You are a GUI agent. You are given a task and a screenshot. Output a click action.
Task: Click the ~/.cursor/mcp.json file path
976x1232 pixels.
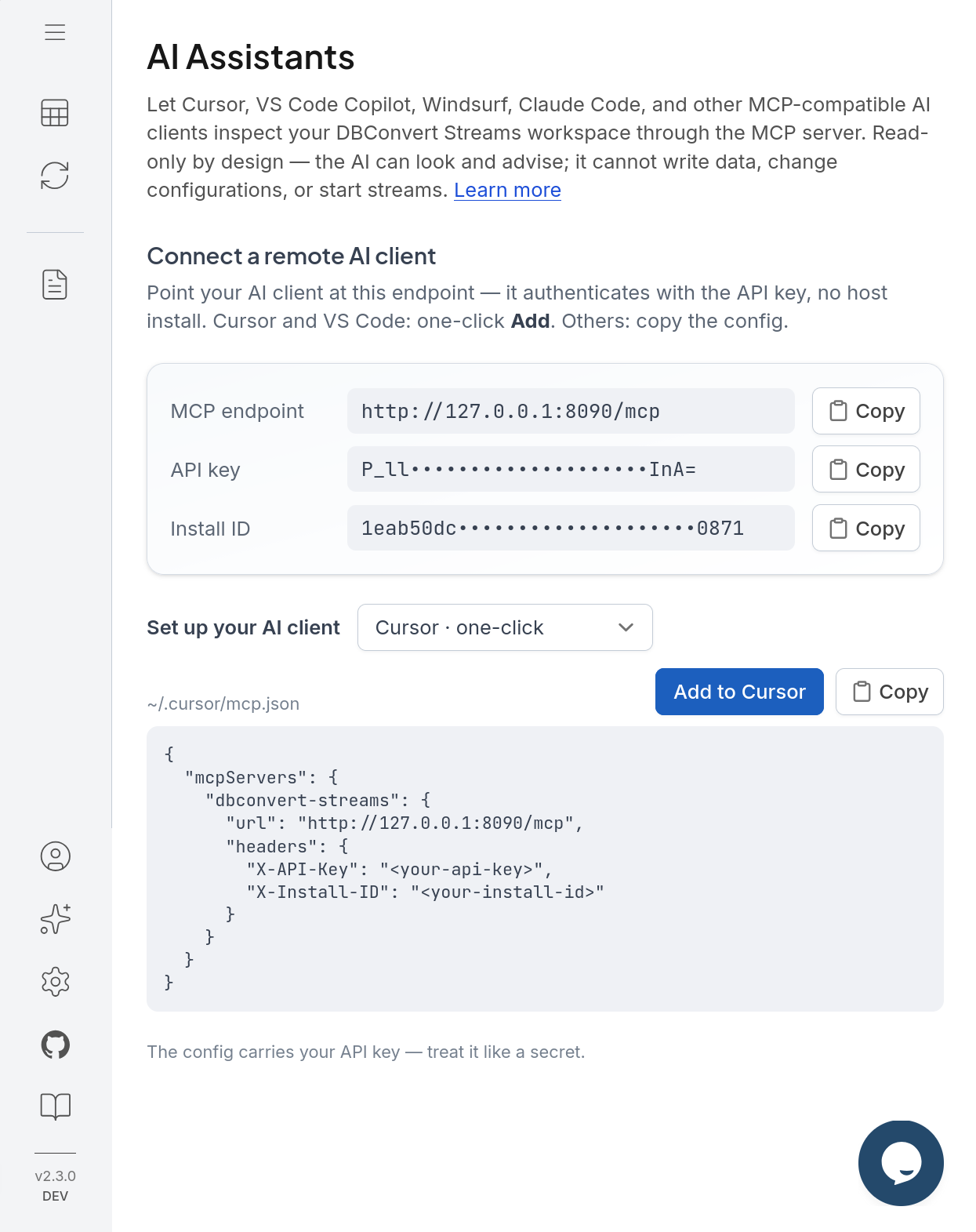click(x=223, y=703)
